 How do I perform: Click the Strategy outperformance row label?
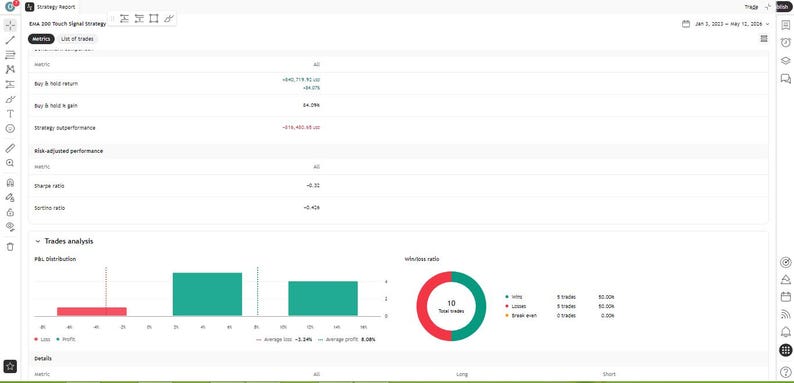pos(65,128)
